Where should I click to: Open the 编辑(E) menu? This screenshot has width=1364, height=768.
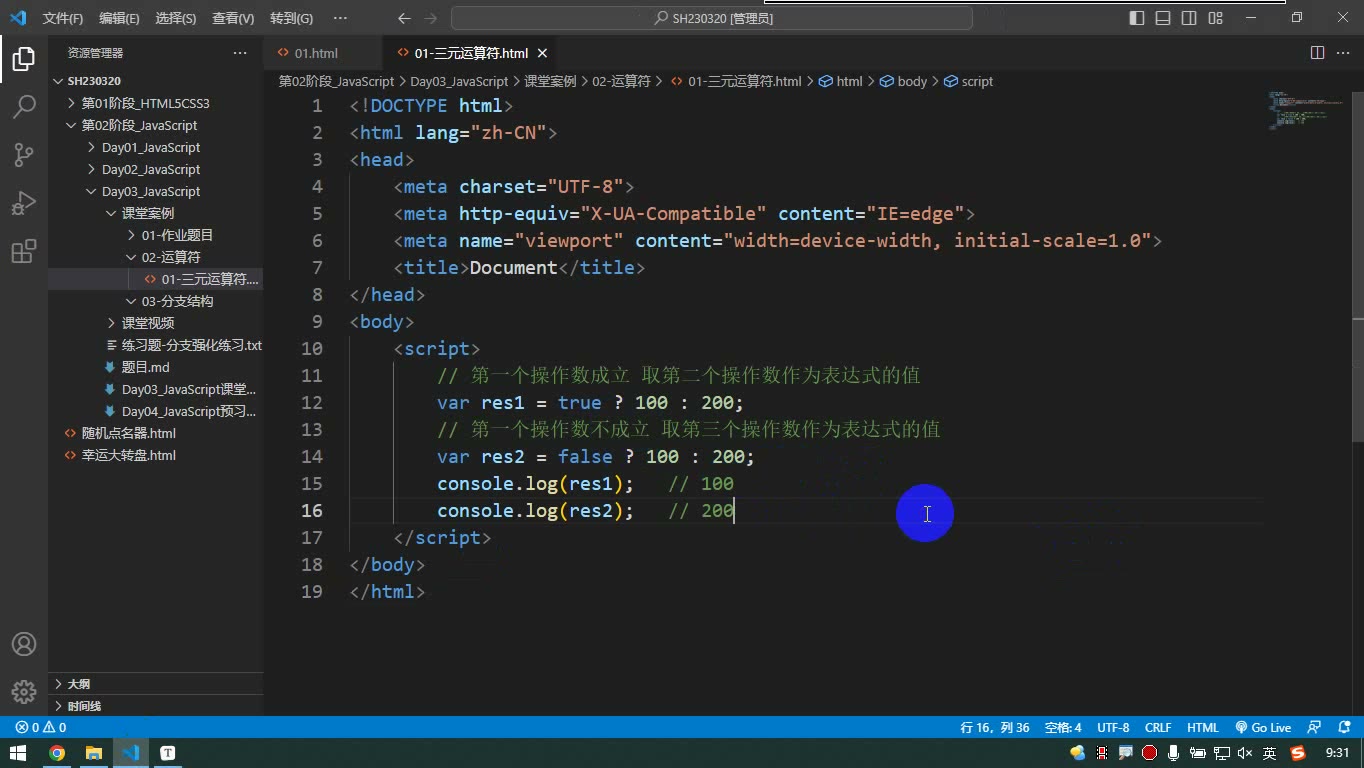click(x=119, y=18)
